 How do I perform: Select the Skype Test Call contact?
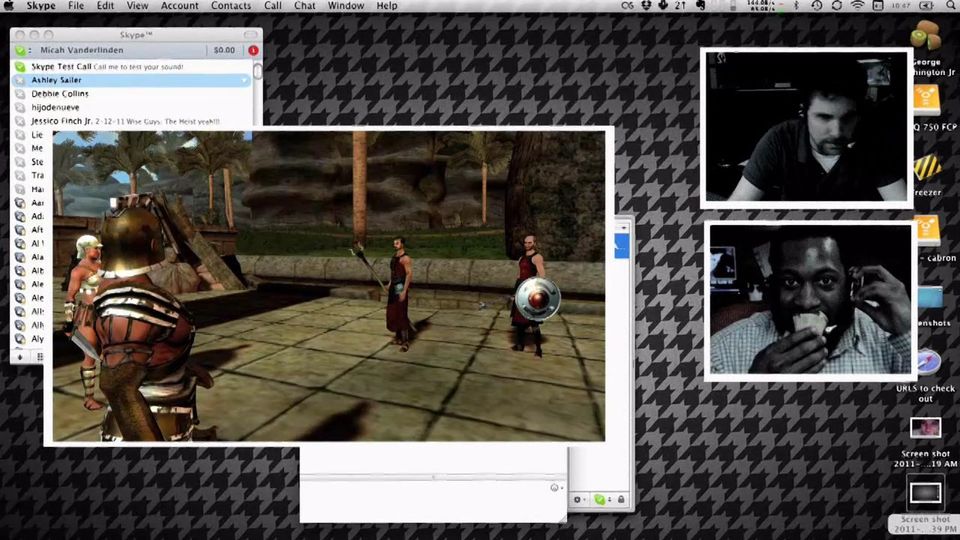click(x=132, y=66)
